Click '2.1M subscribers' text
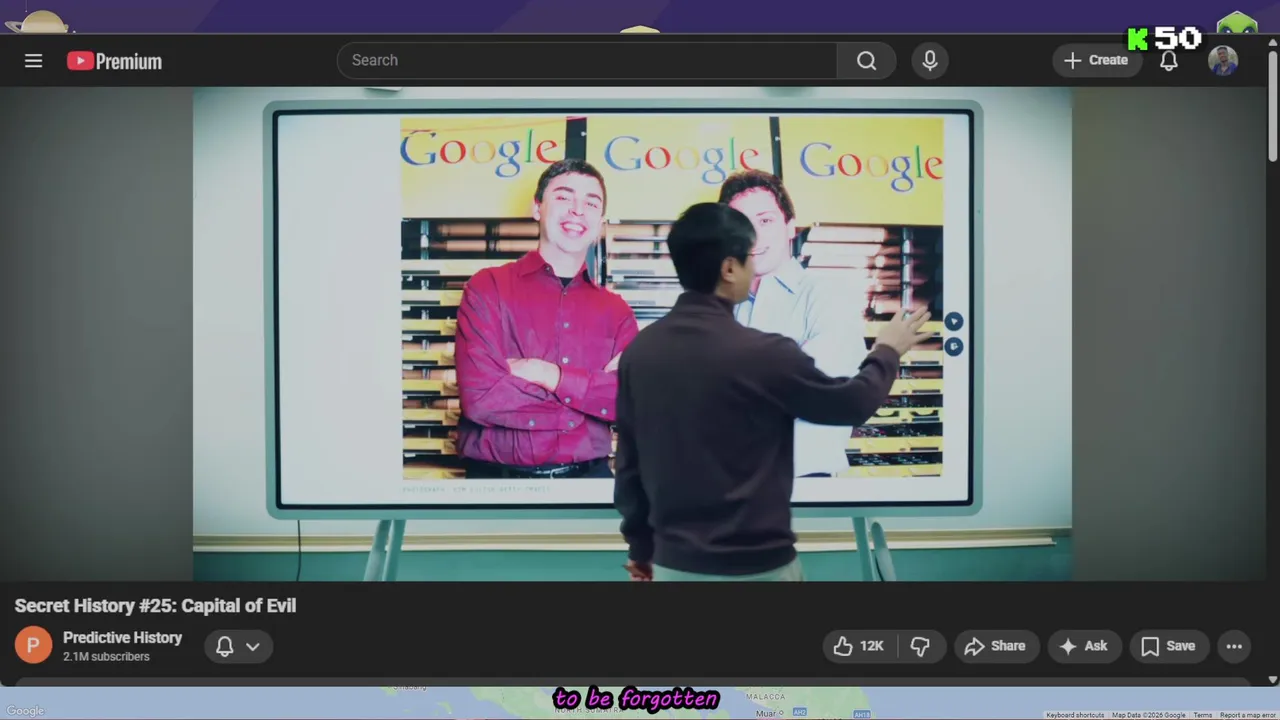 (x=106, y=657)
